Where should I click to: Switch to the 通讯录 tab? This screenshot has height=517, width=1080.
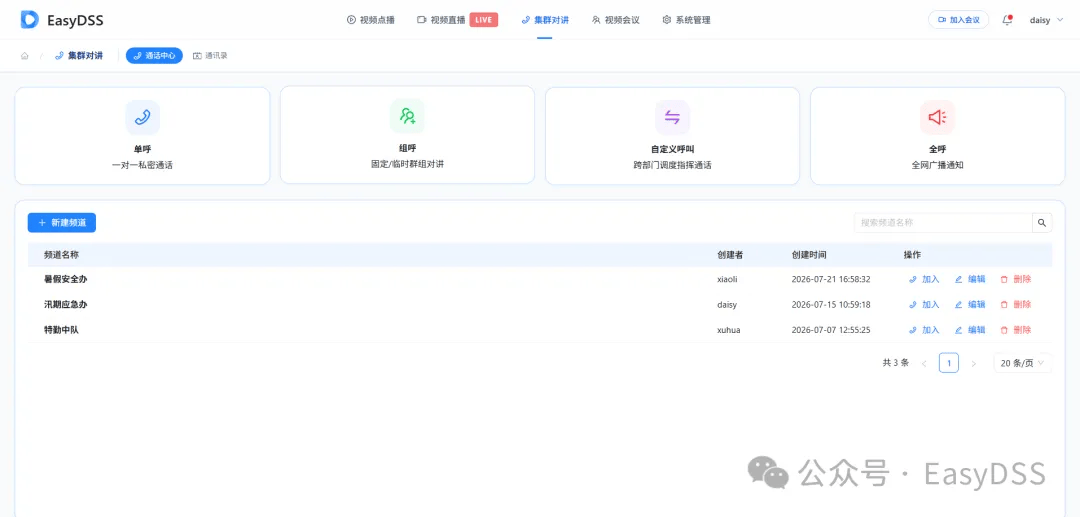210,56
